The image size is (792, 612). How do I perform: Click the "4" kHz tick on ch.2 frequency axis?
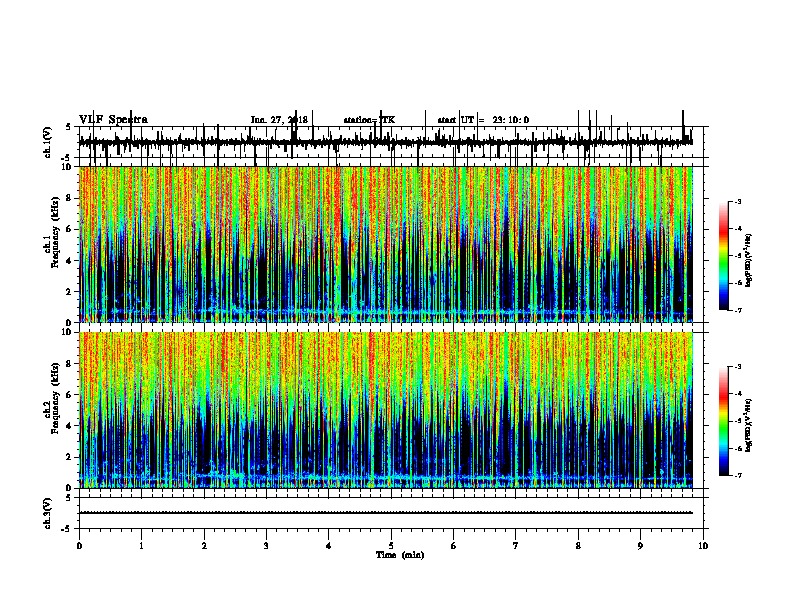(x=69, y=426)
